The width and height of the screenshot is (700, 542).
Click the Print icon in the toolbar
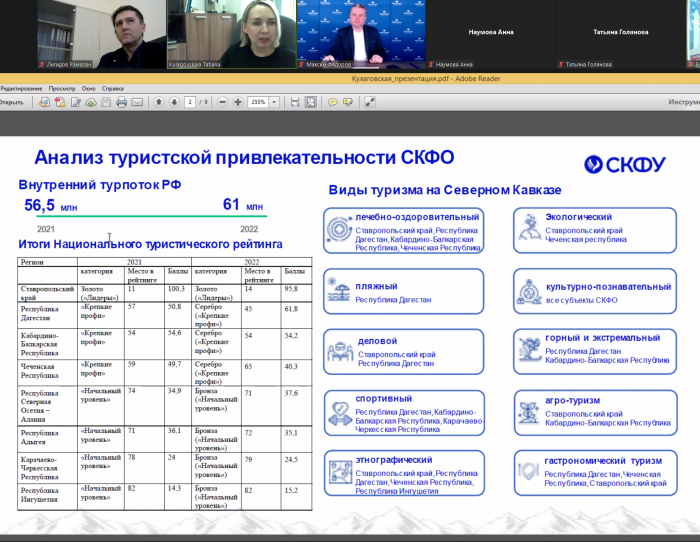tap(121, 102)
